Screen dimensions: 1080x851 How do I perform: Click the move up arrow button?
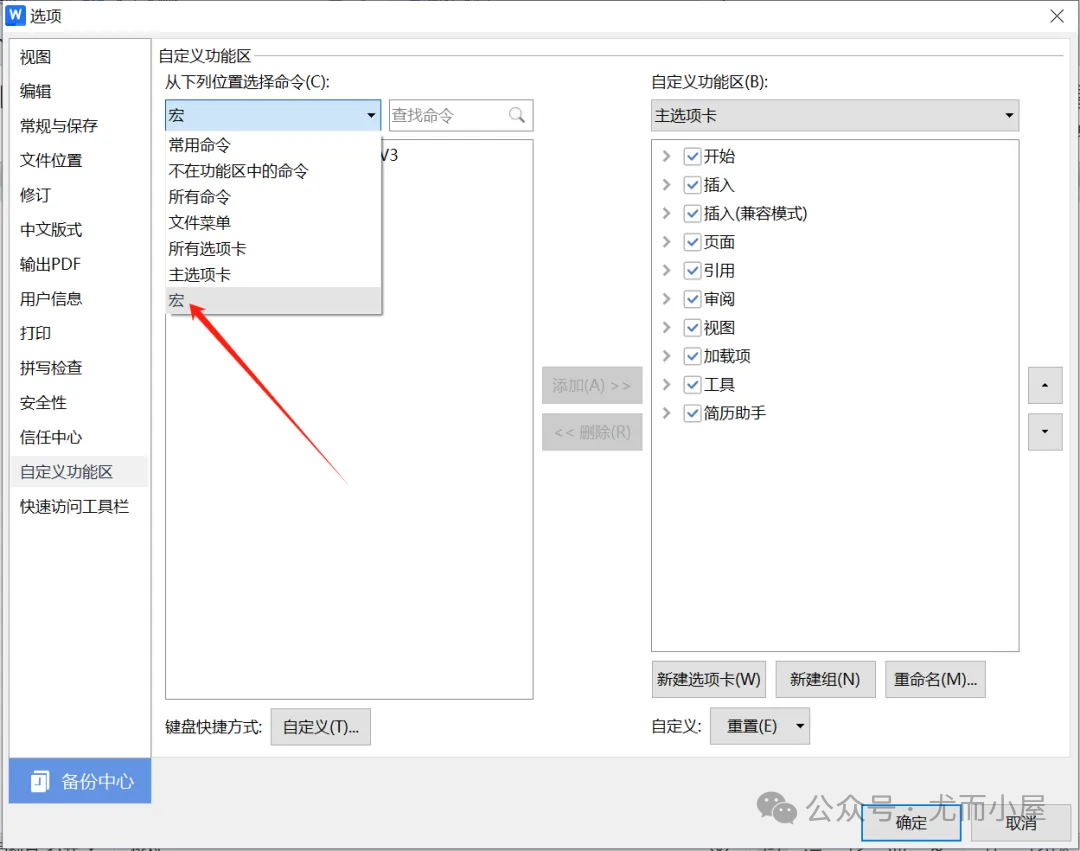(1045, 386)
